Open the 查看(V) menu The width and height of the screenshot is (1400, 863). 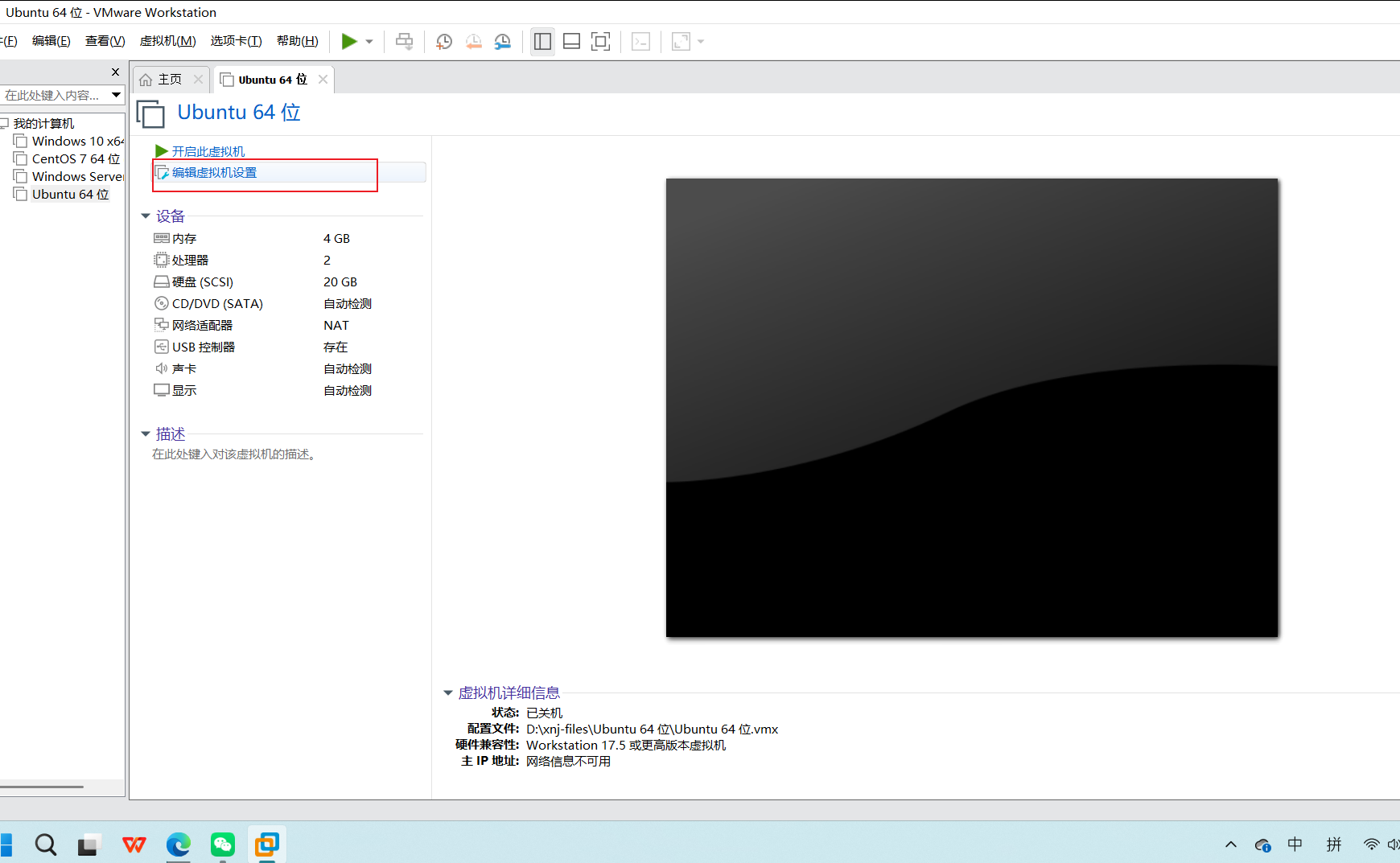pyautogui.click(x=105, y=41)
